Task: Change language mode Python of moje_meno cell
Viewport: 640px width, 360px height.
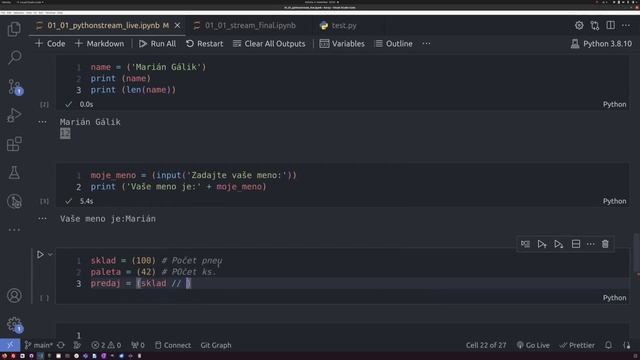Action: [614, 201]
